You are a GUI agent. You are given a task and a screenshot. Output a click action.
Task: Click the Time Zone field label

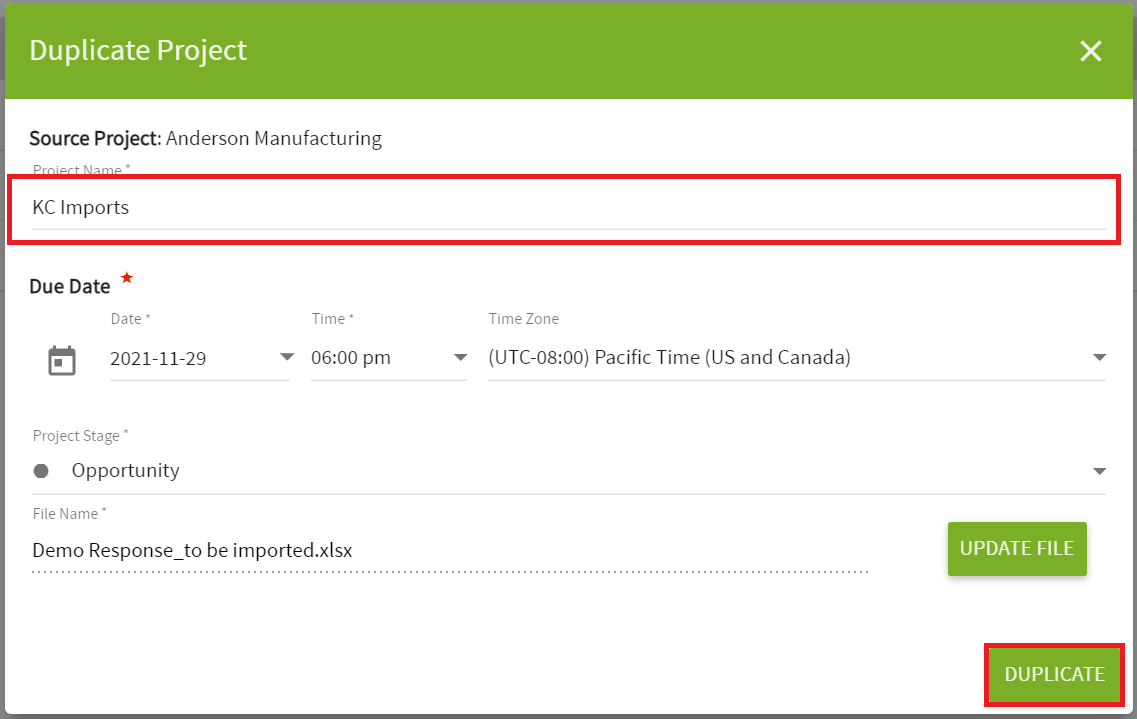[524, 319]
